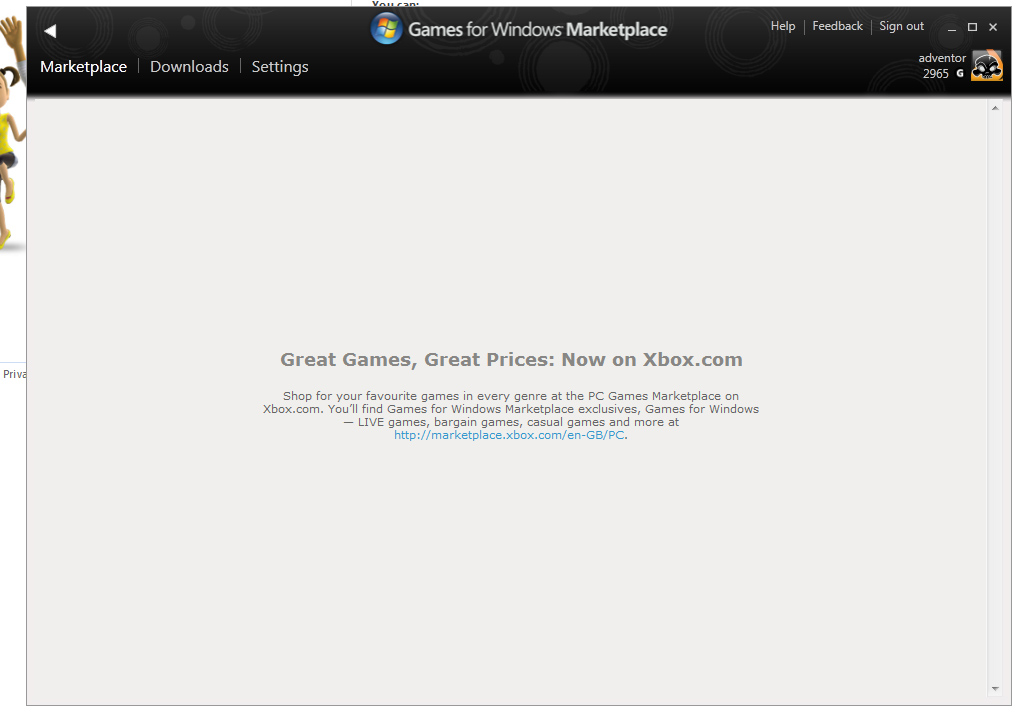This screenshot has height=715, width=1031.
Task: Click the Windows logo orb icon
Action: [387, 29]
